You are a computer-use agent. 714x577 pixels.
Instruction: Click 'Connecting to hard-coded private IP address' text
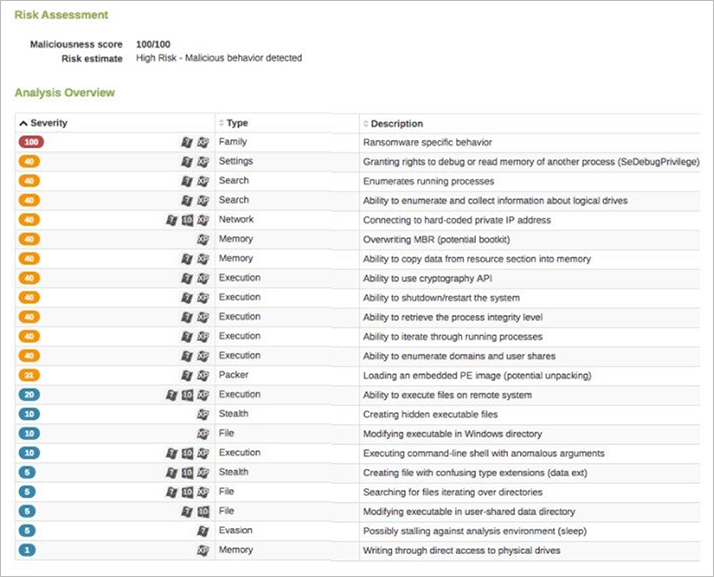tap(457, 220)
